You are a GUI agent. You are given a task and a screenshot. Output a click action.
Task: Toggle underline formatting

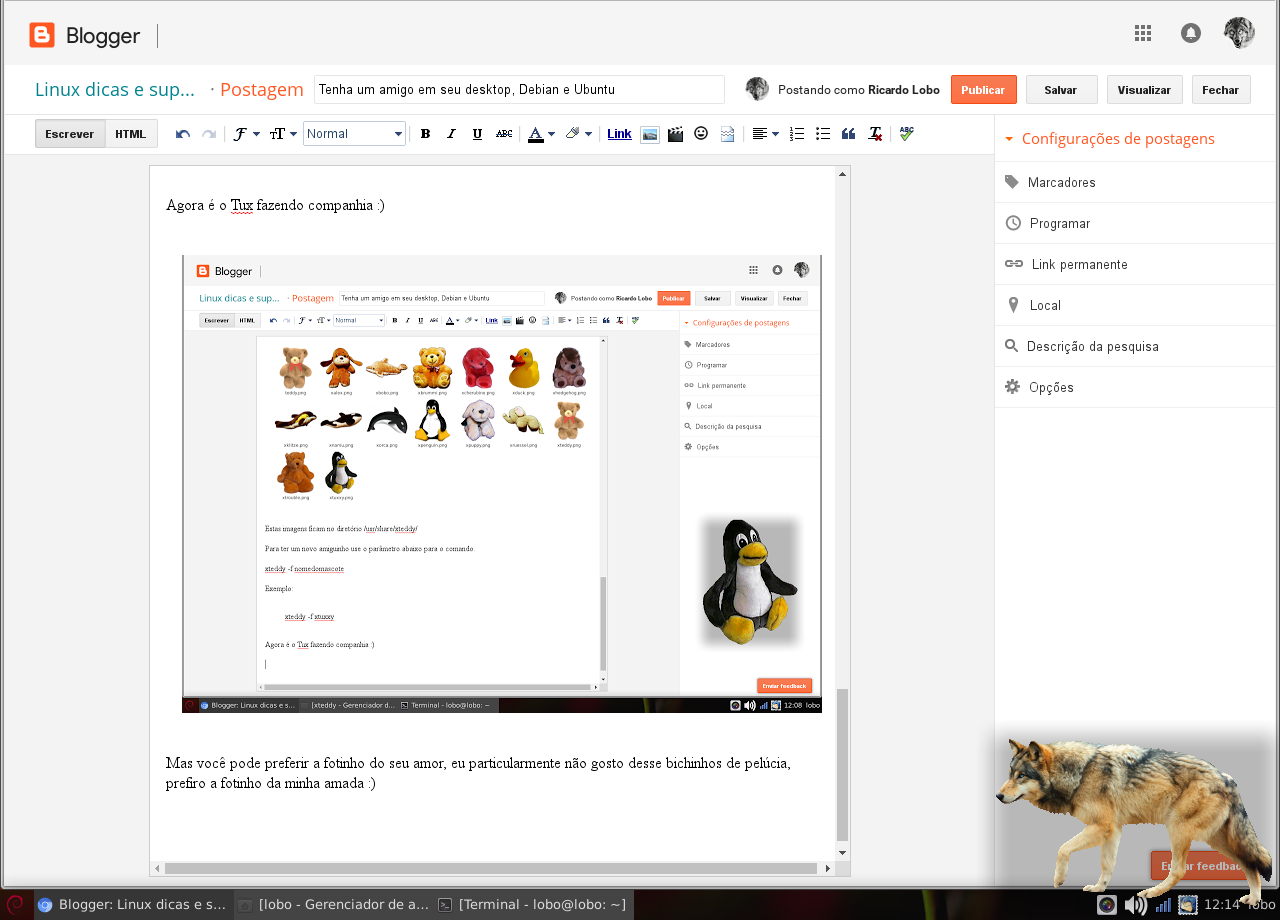[477, 134]
